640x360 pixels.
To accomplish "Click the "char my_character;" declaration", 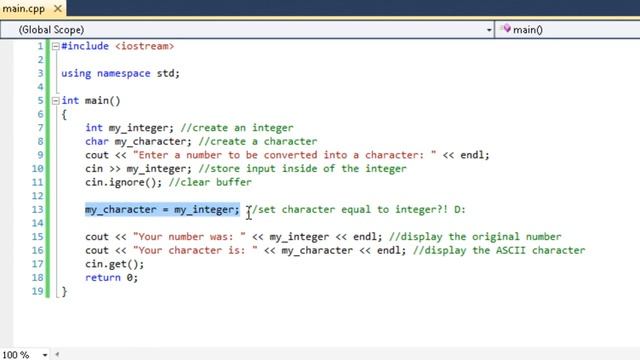I will [x=138, y=142].
